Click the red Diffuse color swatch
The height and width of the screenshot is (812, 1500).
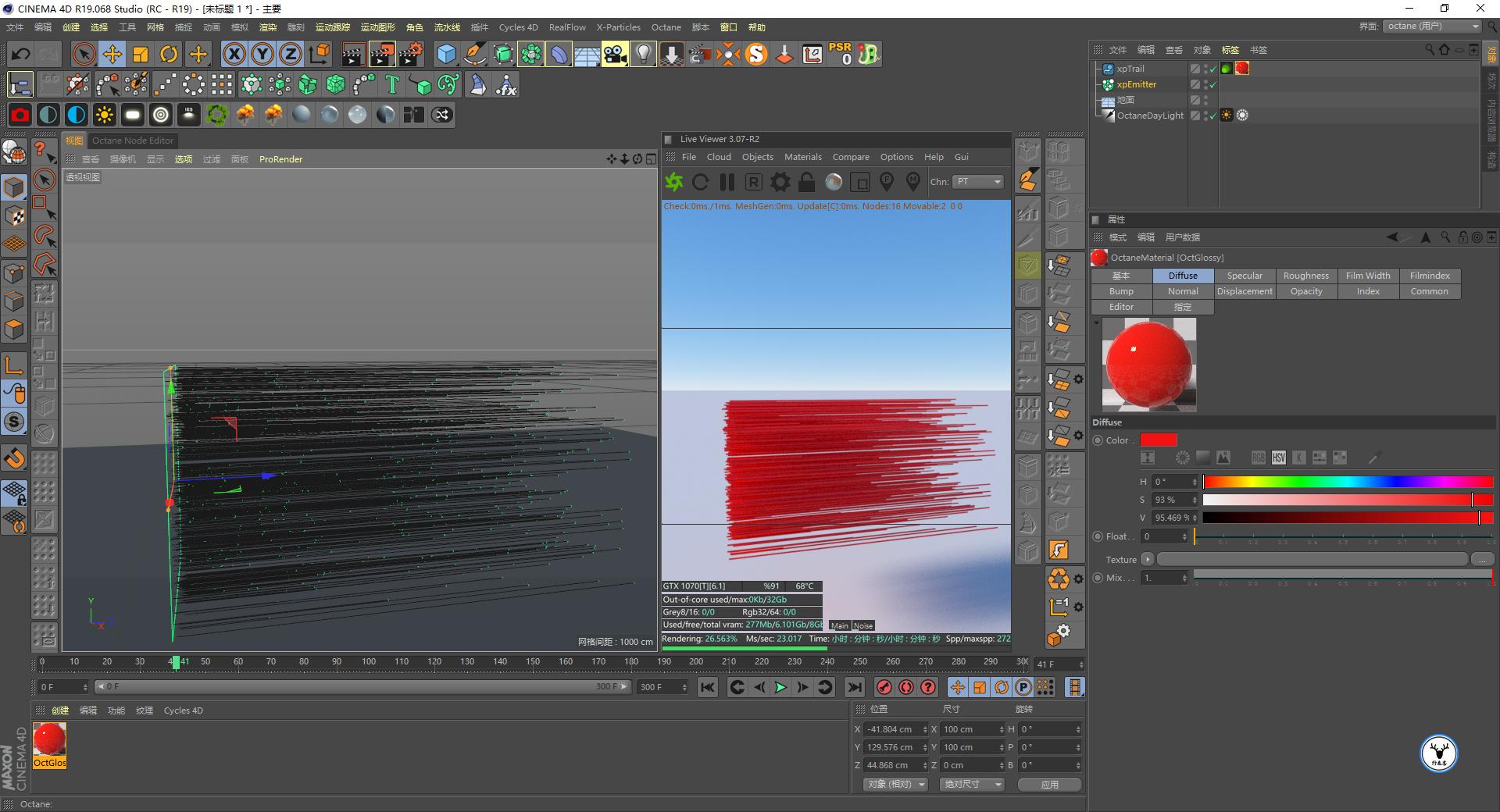pos(1158,440)
